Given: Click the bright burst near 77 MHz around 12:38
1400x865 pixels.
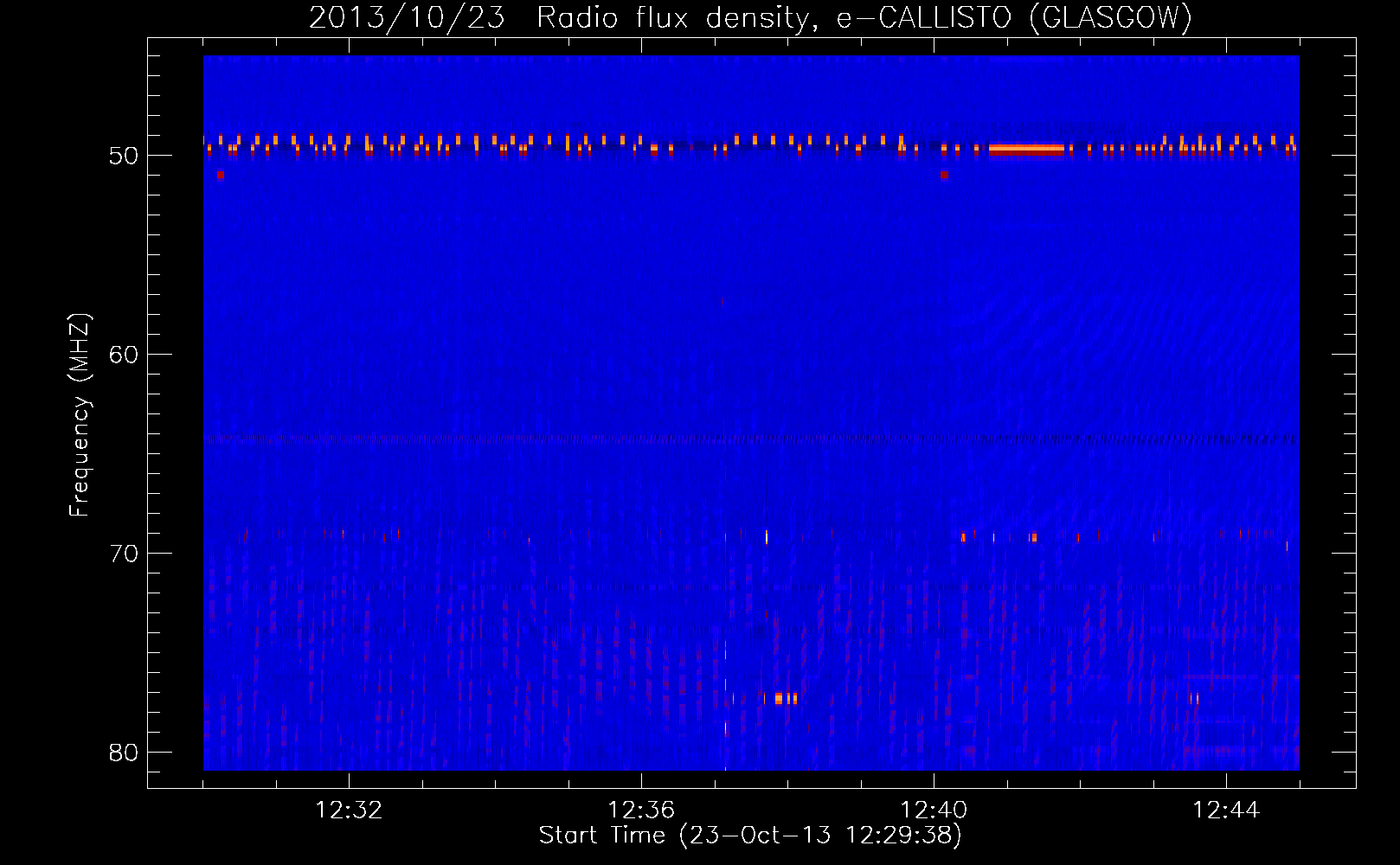Looking at the screenshot, I should pos(786,698).
